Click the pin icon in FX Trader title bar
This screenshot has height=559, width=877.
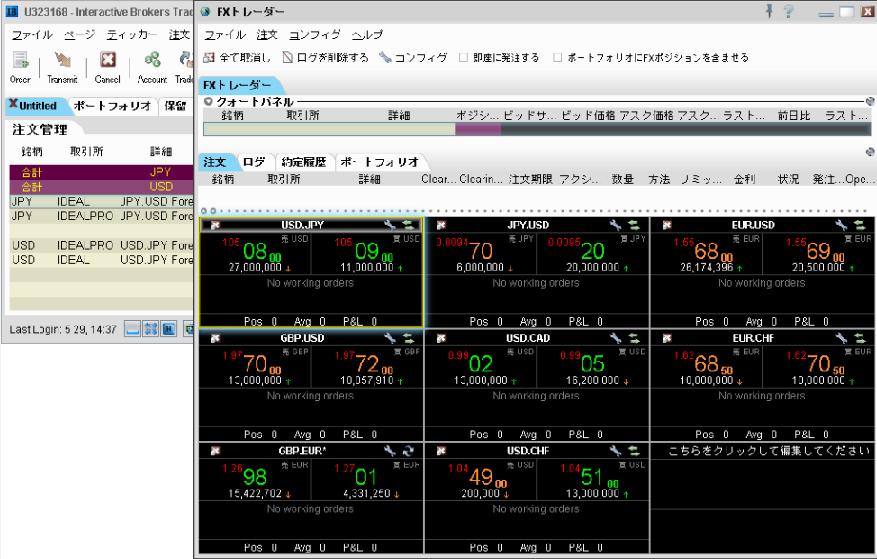point(770,10)
